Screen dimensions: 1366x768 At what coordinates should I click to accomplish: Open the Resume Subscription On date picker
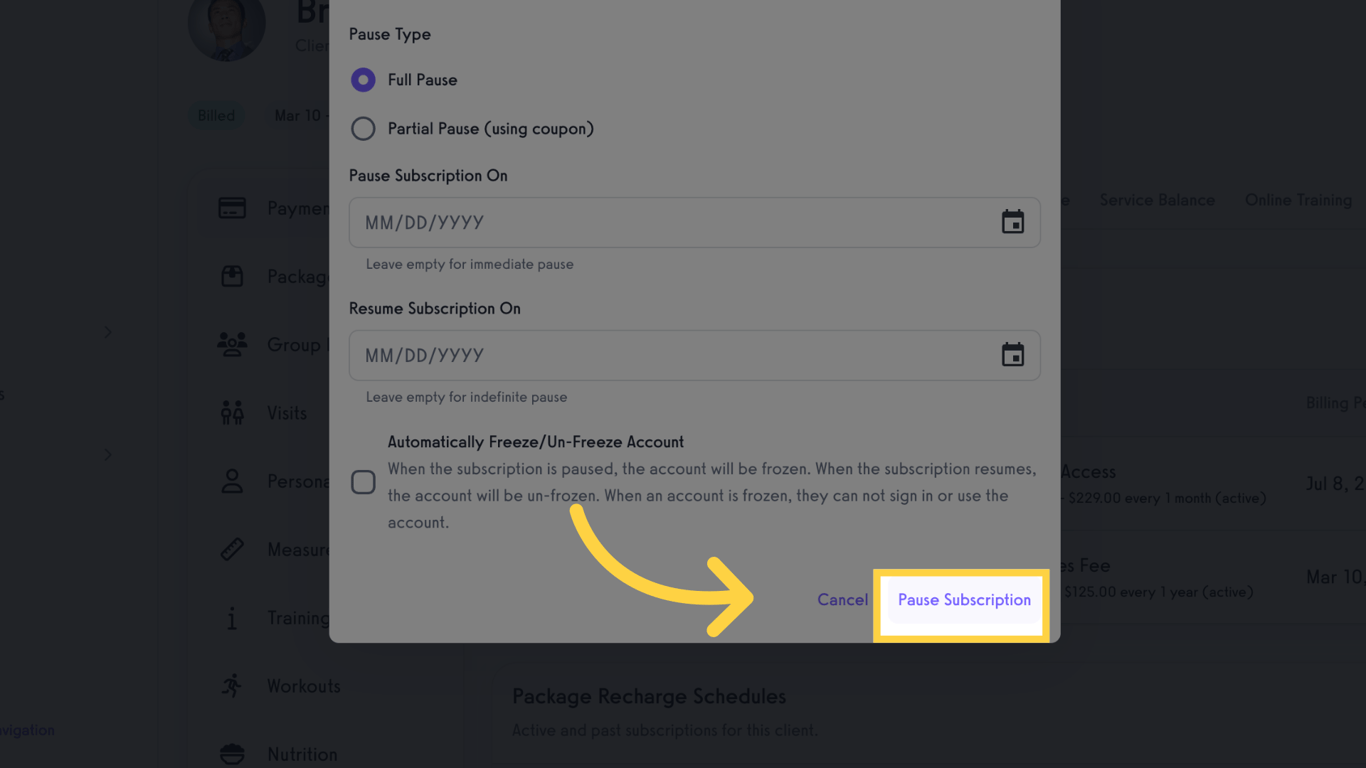click(1013, 355)
